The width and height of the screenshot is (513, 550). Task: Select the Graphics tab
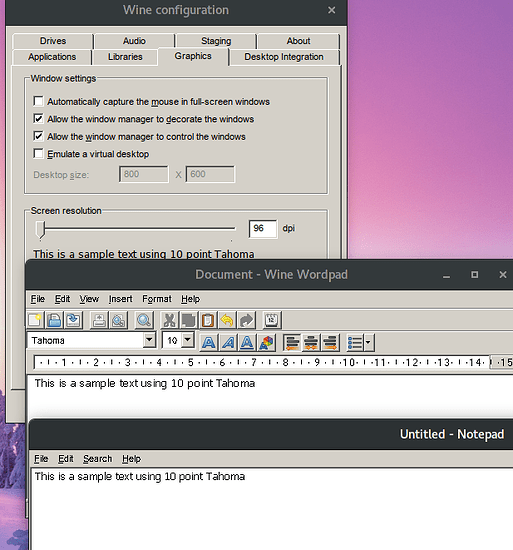pos(193,56)
